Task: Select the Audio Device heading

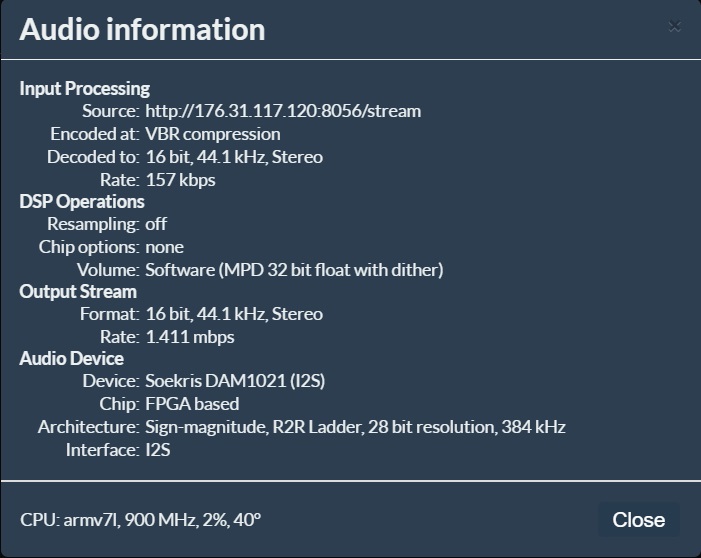Action: [72, 359]
